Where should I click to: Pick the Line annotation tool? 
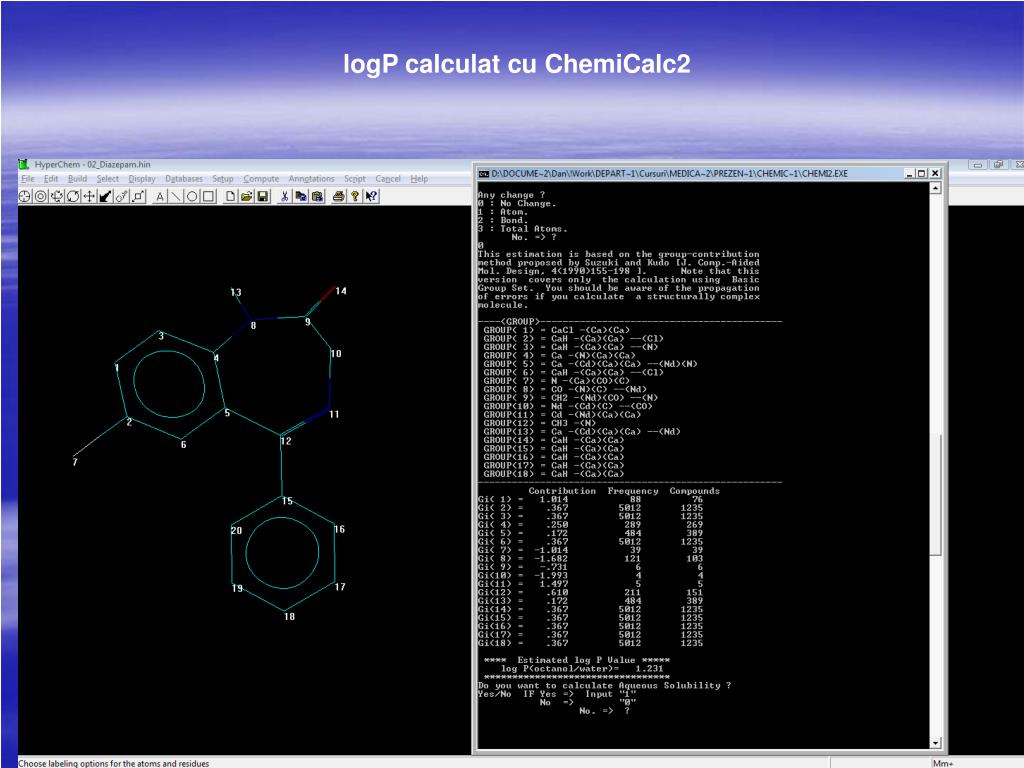coord(175,197)
